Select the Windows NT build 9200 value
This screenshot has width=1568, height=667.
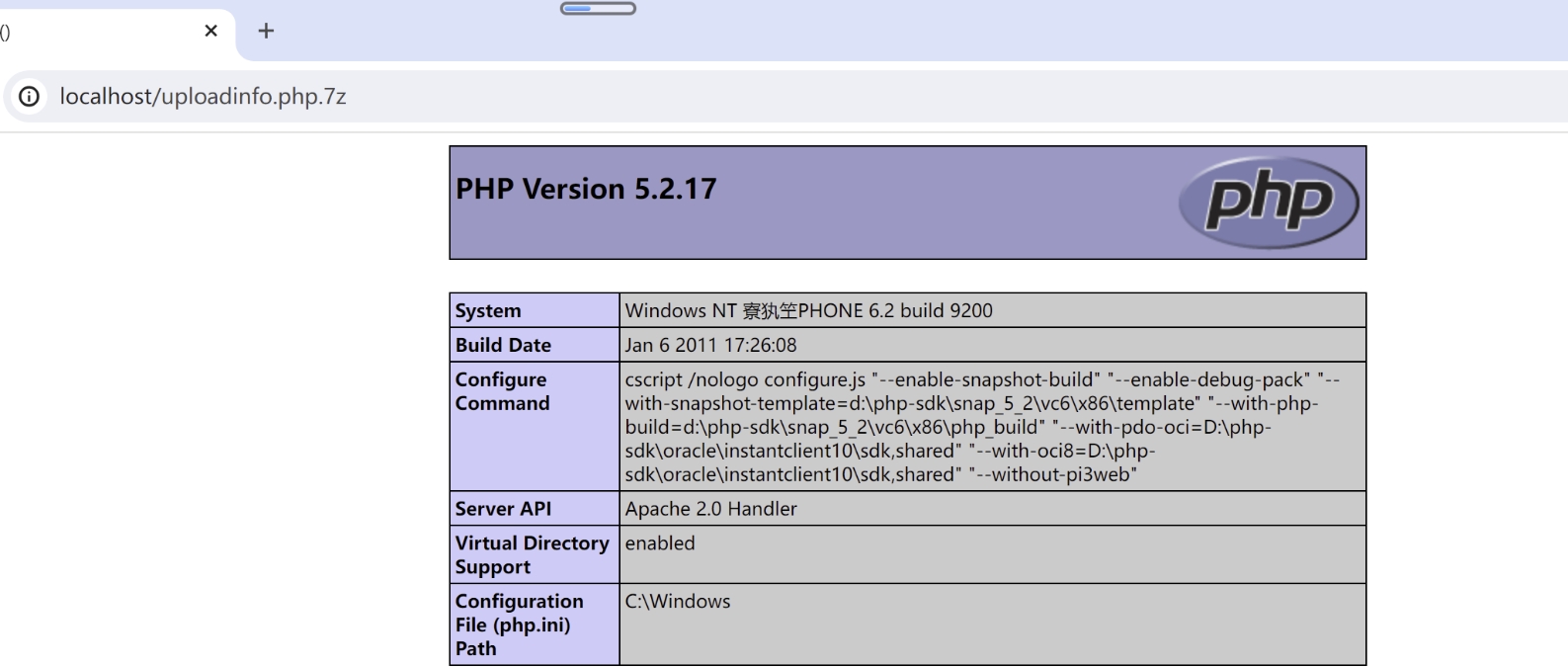pyautogui.click(x=808, y=310)
